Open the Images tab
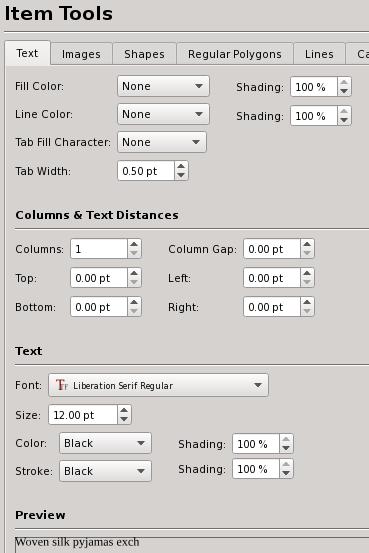This screenshot has height=553, width=369. click(x=81, y=54)
